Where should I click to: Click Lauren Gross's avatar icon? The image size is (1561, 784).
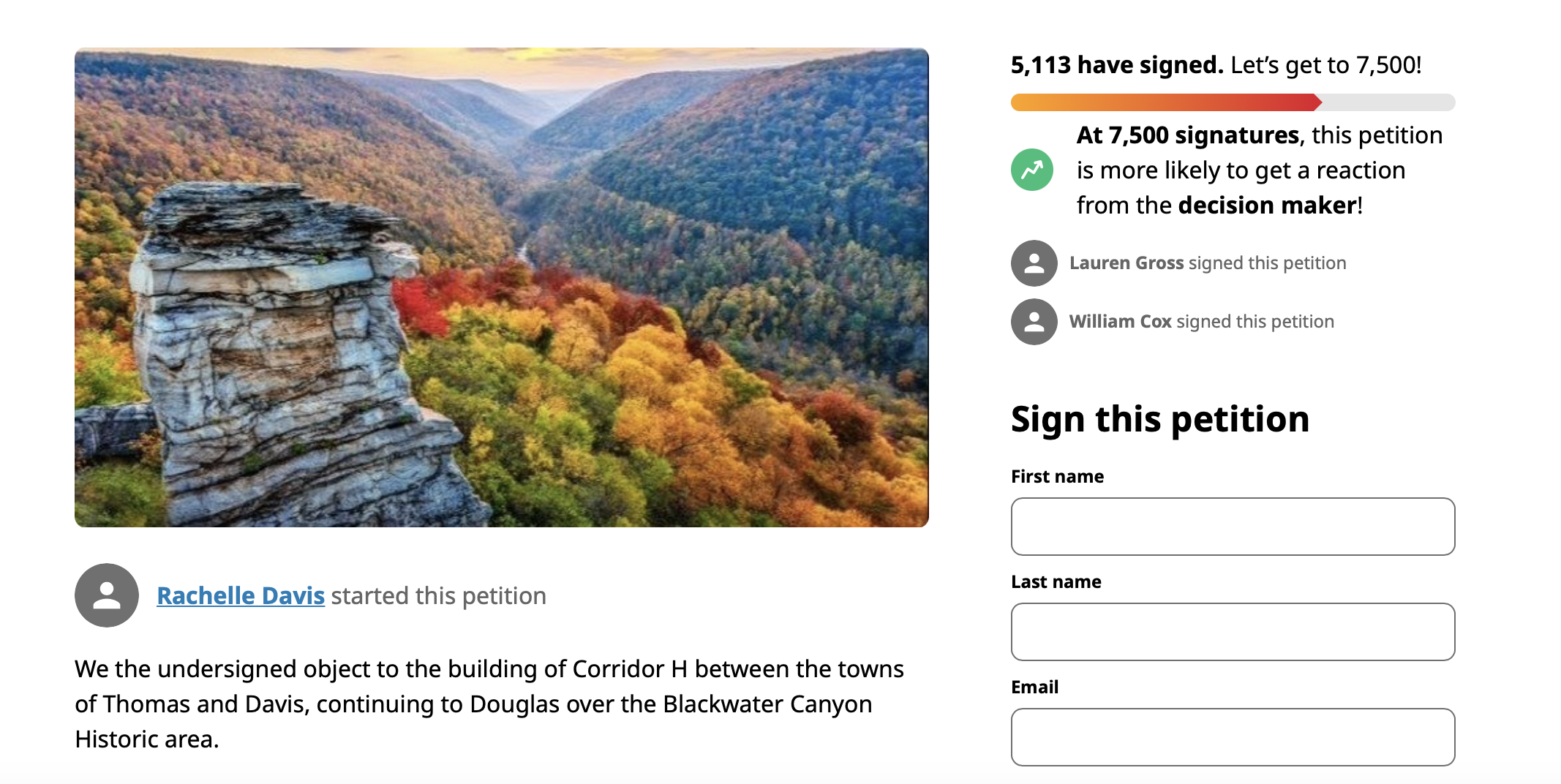pos(1034,263)
